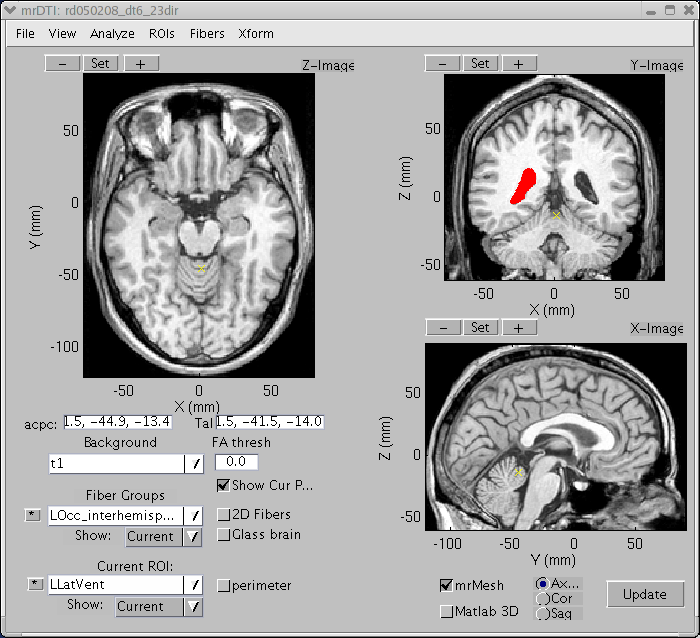This screenshot has width=700, height=638.
Task: Enable the Glass brain checkbox
Action: coord(224,534)
